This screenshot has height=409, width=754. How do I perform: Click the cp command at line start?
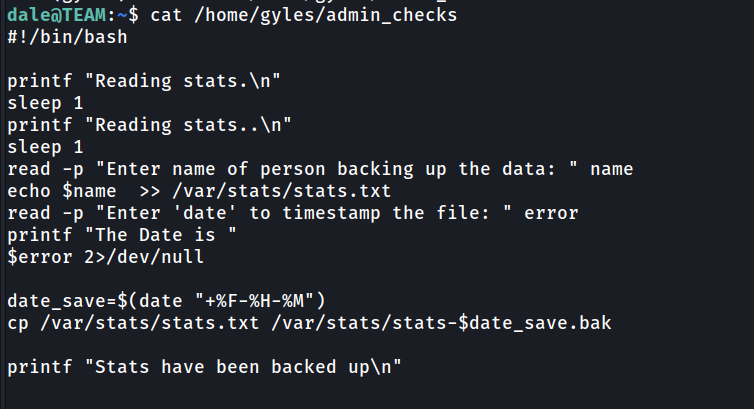18,323
